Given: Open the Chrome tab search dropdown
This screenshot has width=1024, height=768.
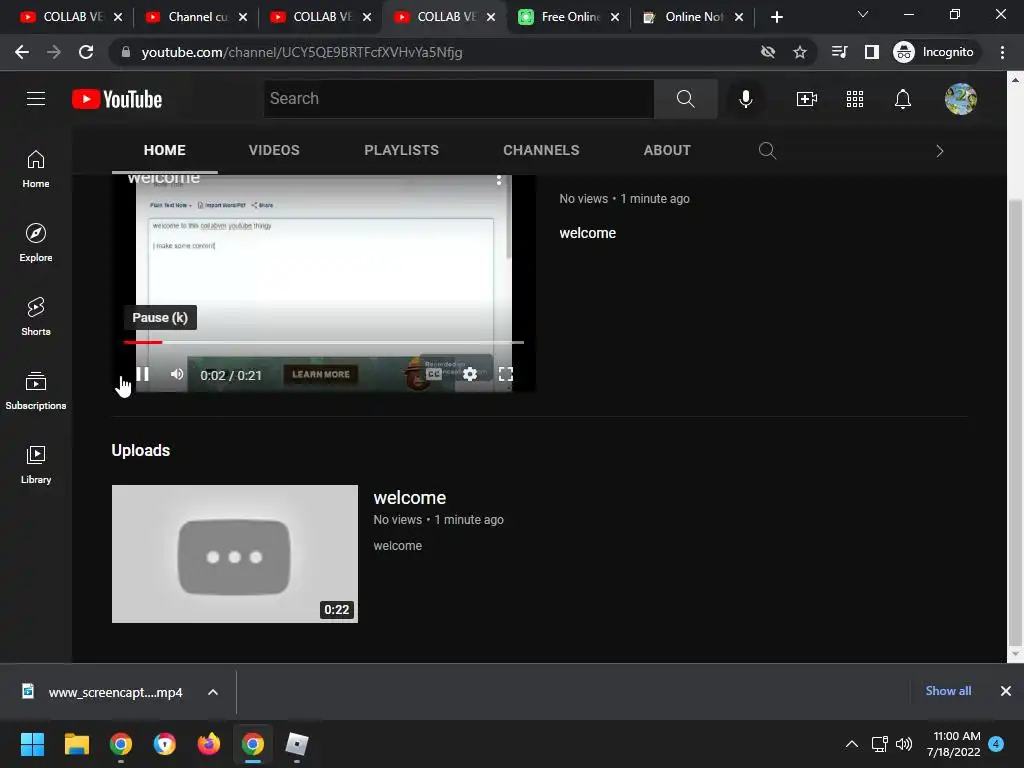Looking at the screenshot, I should point(863,14).
